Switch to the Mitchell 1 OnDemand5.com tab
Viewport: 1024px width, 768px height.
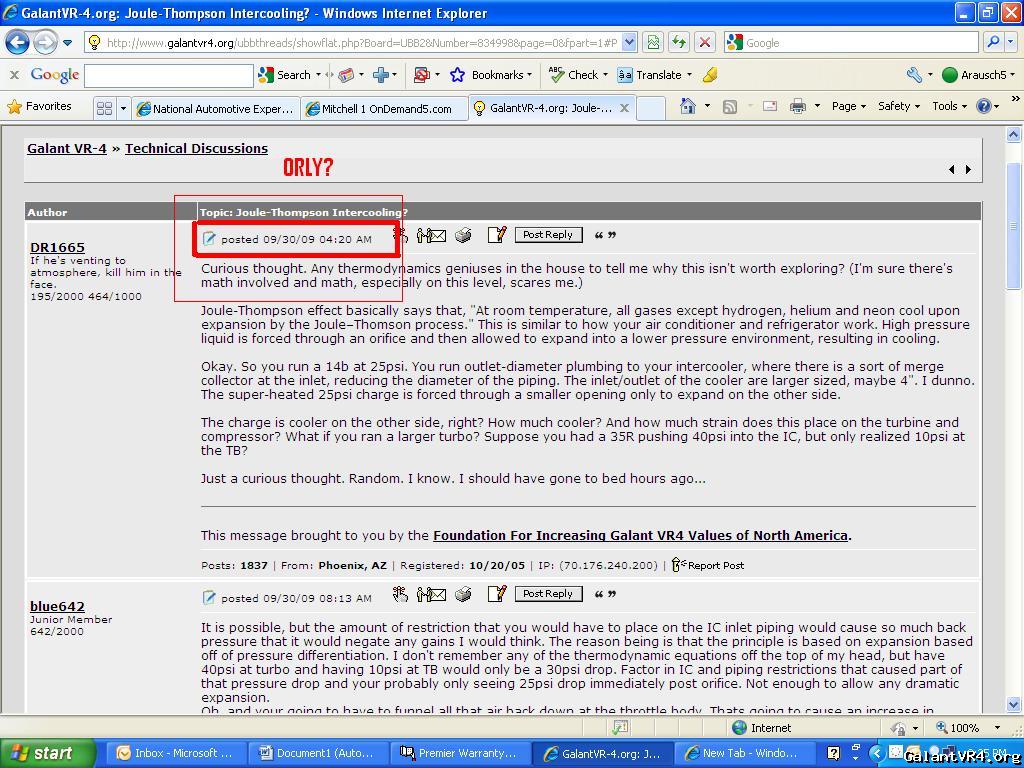(x=386, y=108)
